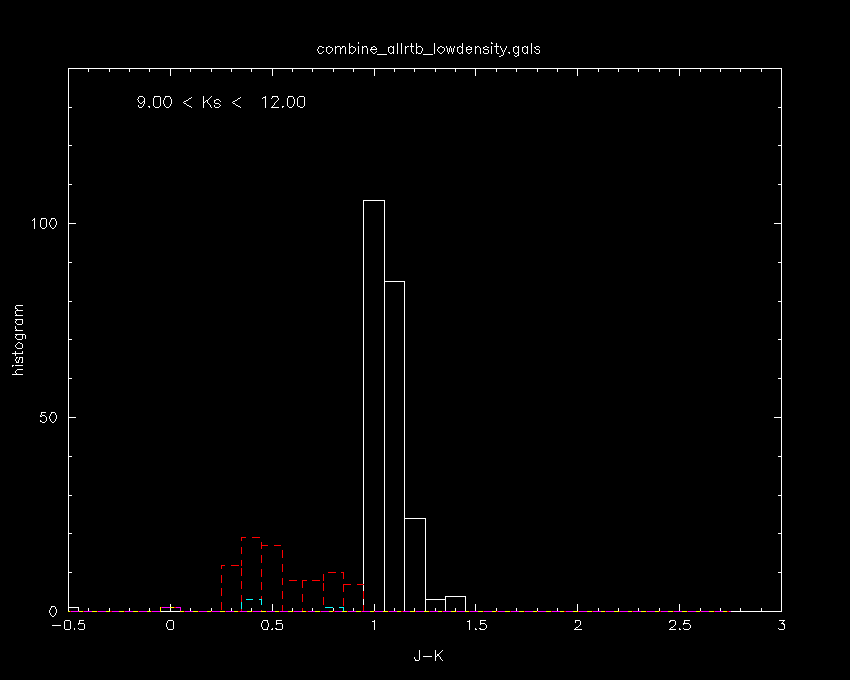Click the x-axis tick label 2
The width and height of the screenshot is (850, 680).
(x=578, y=626)
